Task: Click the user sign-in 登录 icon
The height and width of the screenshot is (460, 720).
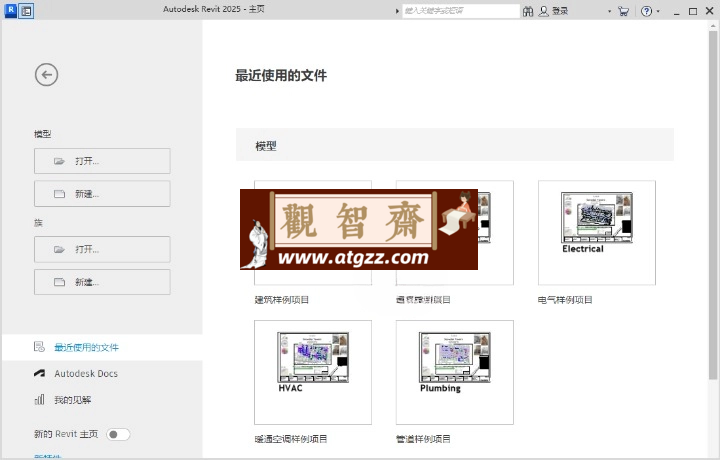Action: (x=543, y=11)
